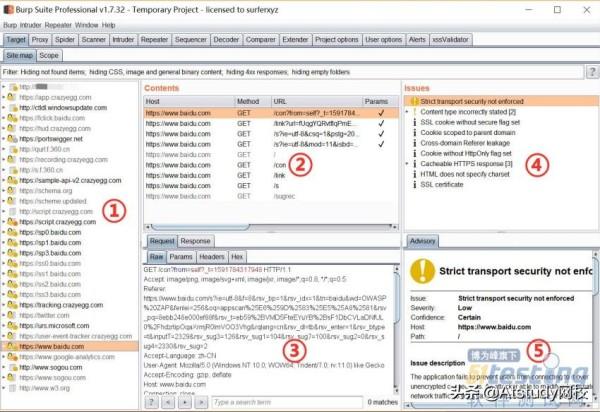Open request Headers view tab
The image size is (600, 412).
tap(212, 257)
